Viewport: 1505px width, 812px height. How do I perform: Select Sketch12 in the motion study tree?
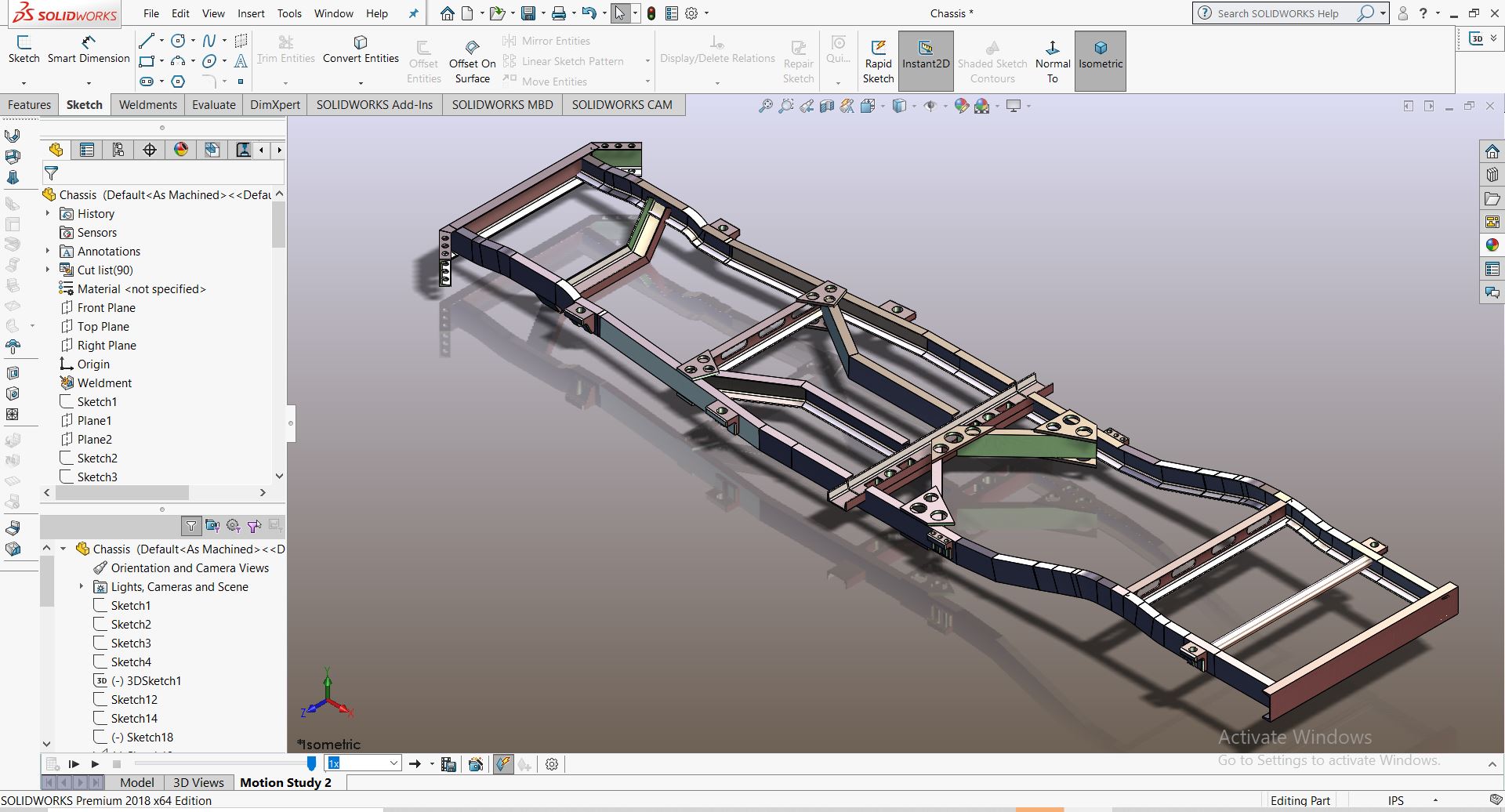(133, 699)
